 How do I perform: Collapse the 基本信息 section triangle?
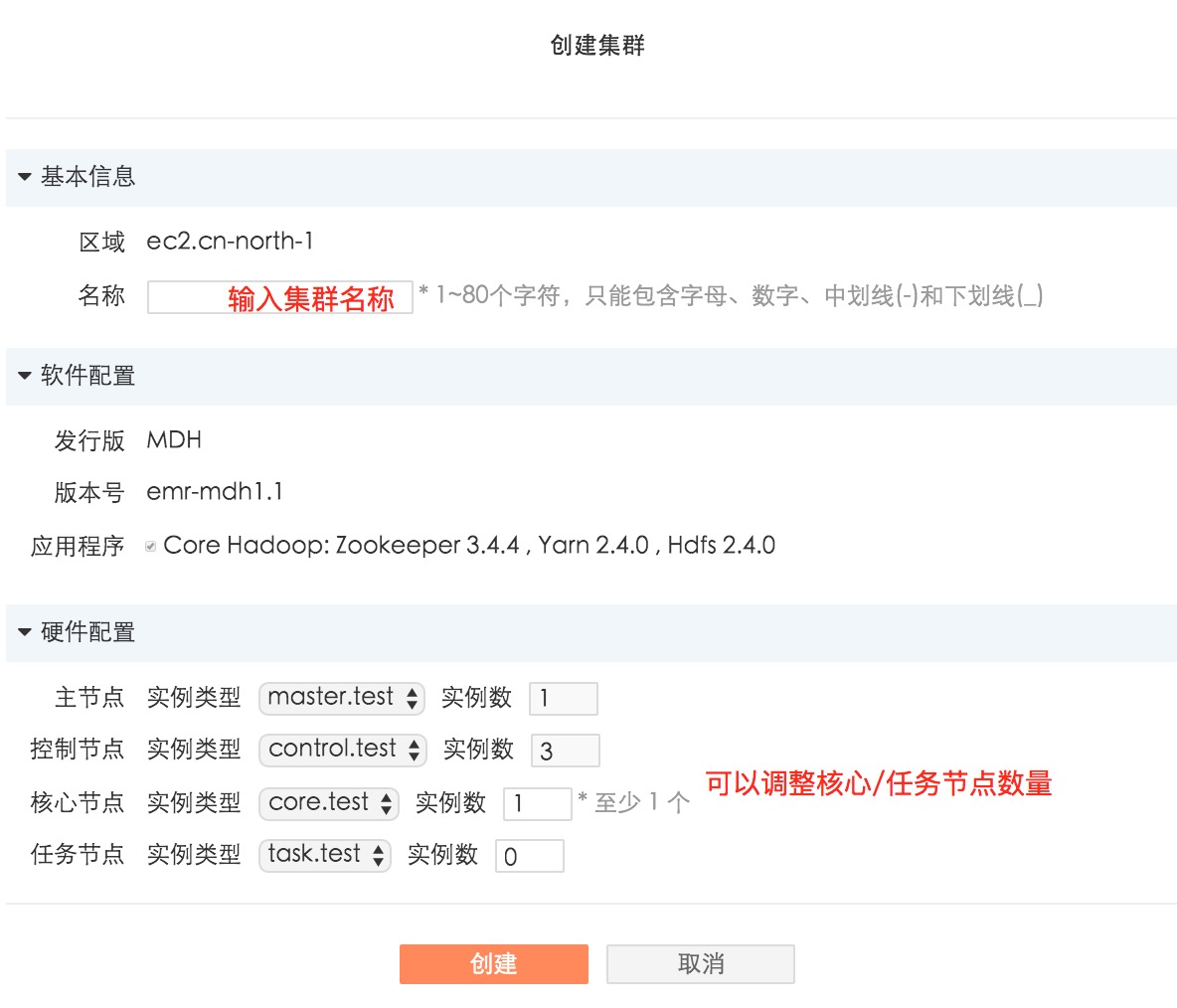click(25, 177)
